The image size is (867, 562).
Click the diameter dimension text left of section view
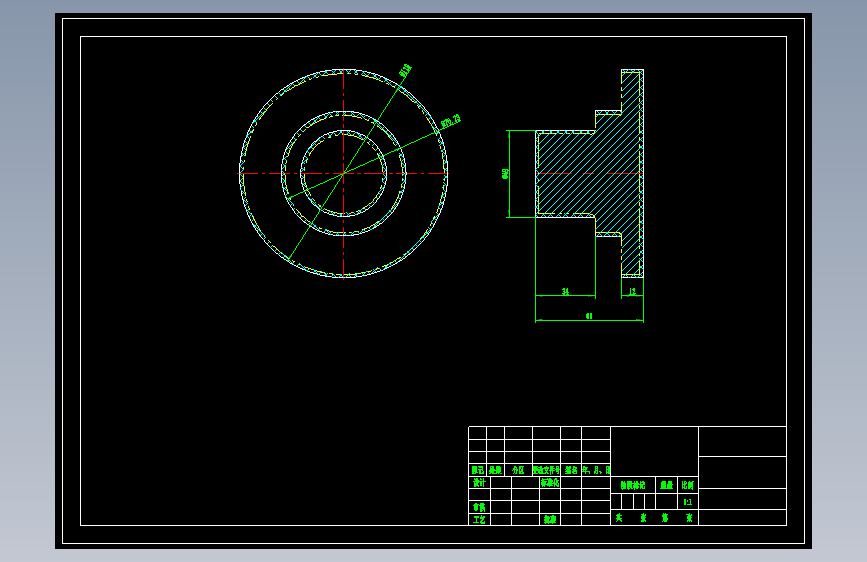coord(505,174)
